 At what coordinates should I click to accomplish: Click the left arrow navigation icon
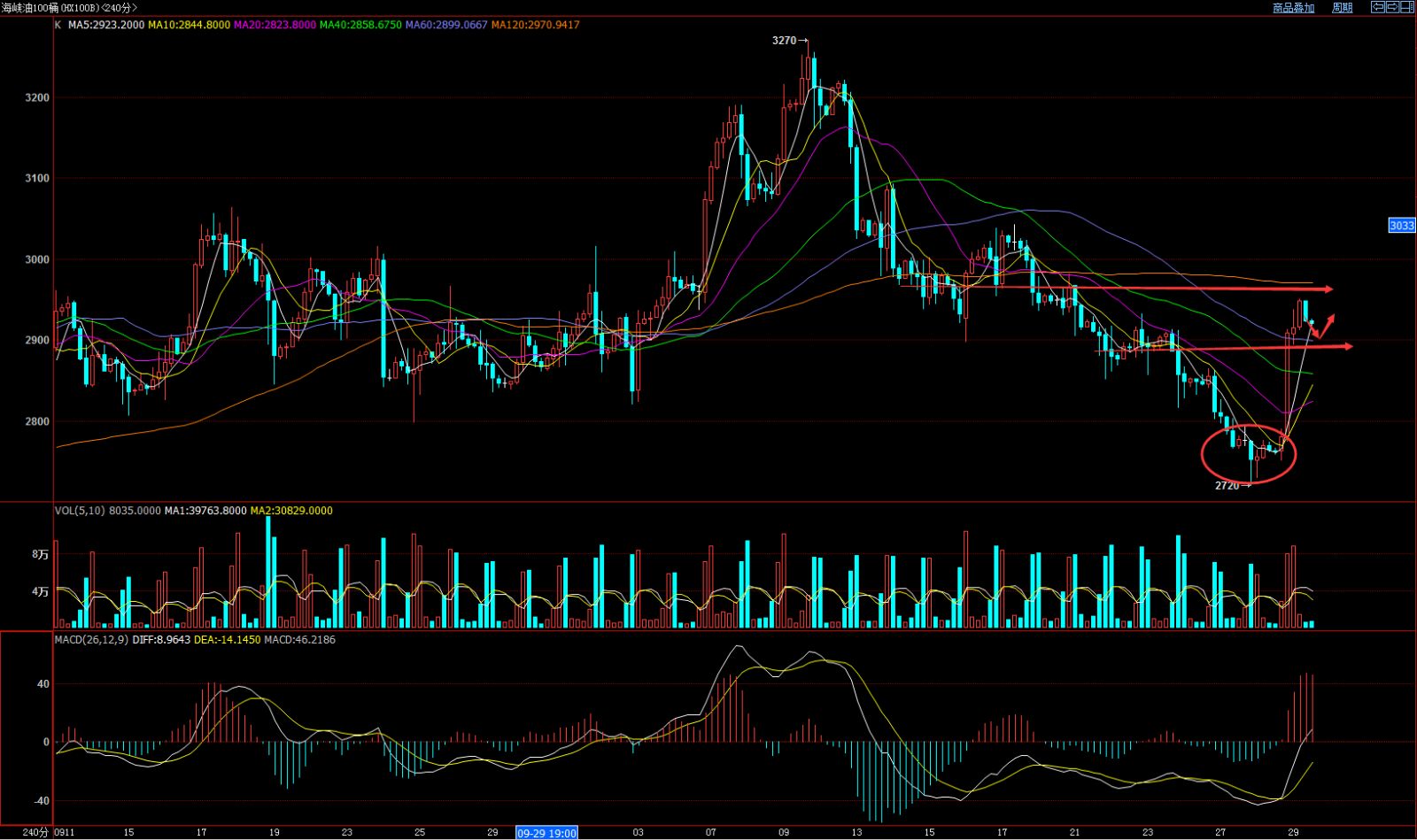click(x=1378, y=7)
